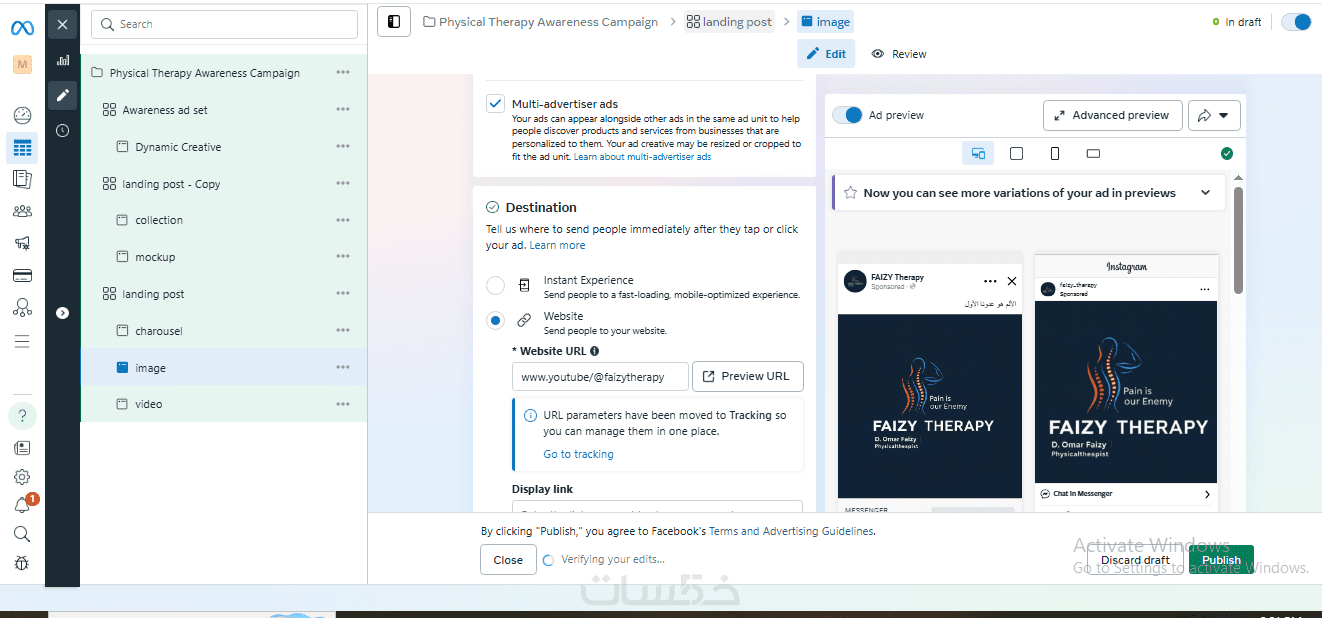The height and width of the screenshot is (618, 1322).
Task: Click the bug report icon
Action: [x=22, y=563]
